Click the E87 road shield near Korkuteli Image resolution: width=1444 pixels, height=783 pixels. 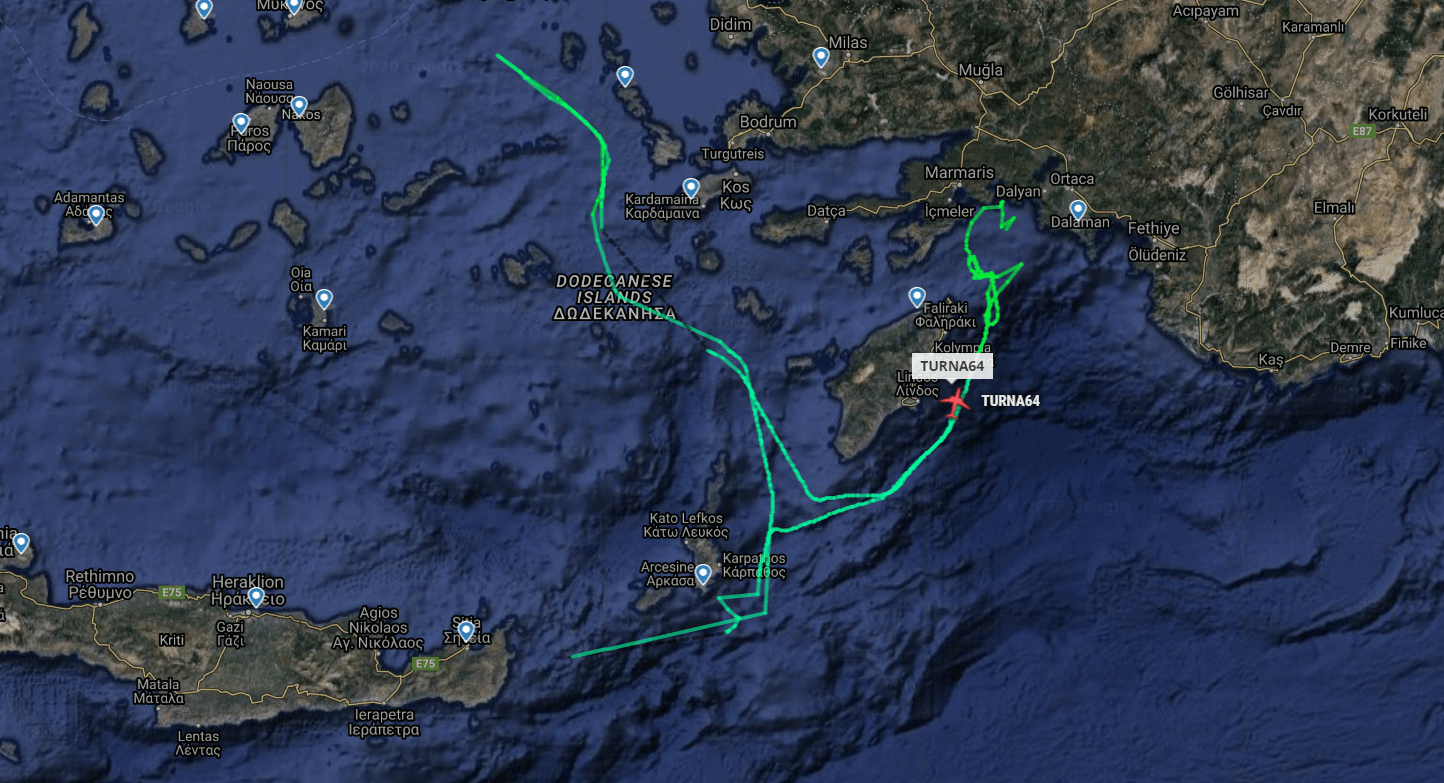1361,131
